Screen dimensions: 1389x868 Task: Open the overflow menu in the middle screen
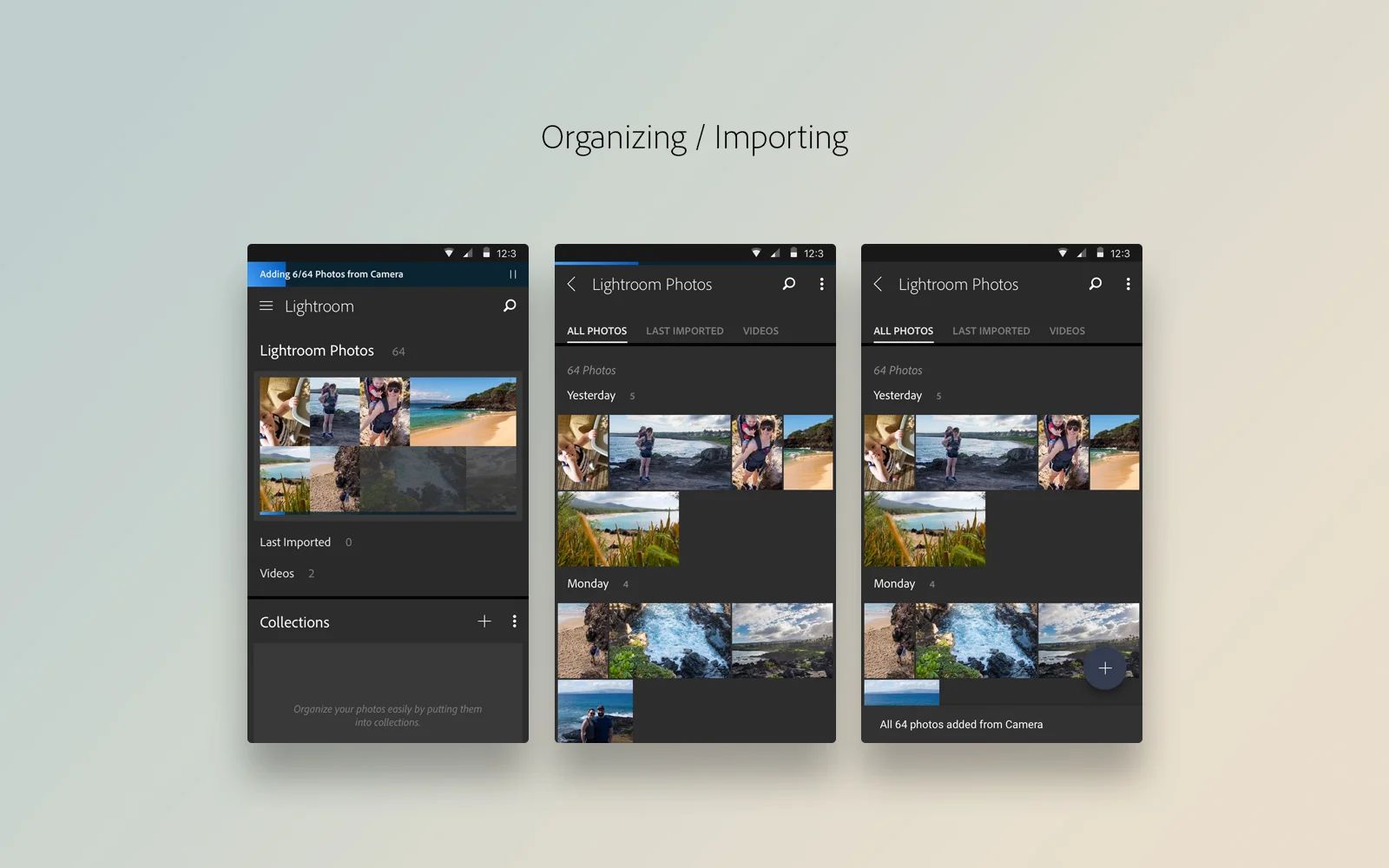(x=821, y=284)
